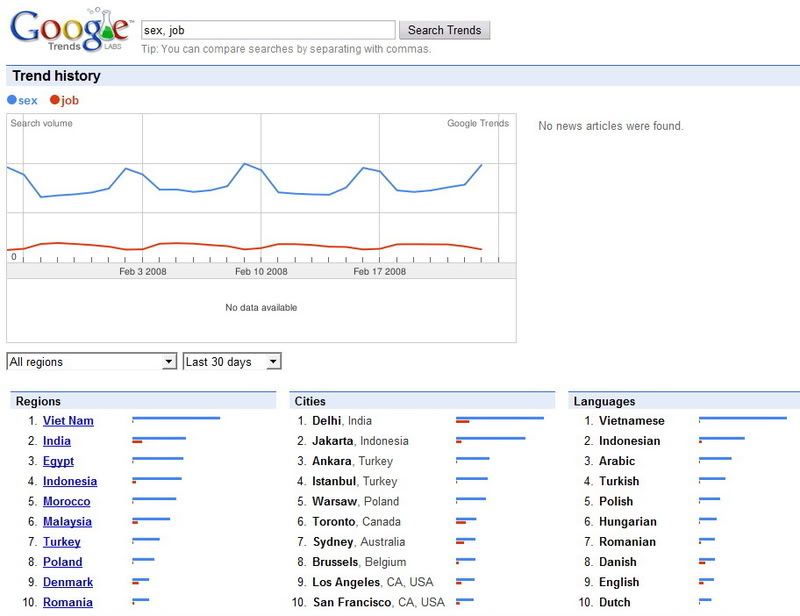
Task: Select the Denmark region link
Action: (68, 582)
